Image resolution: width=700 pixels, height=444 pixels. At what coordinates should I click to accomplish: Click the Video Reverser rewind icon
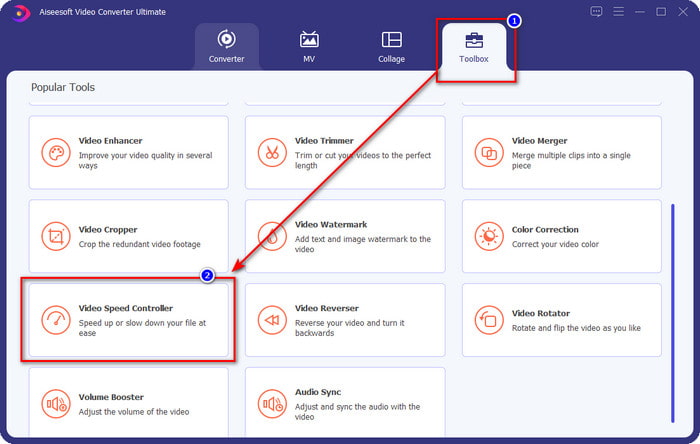(x=272, y=320)
